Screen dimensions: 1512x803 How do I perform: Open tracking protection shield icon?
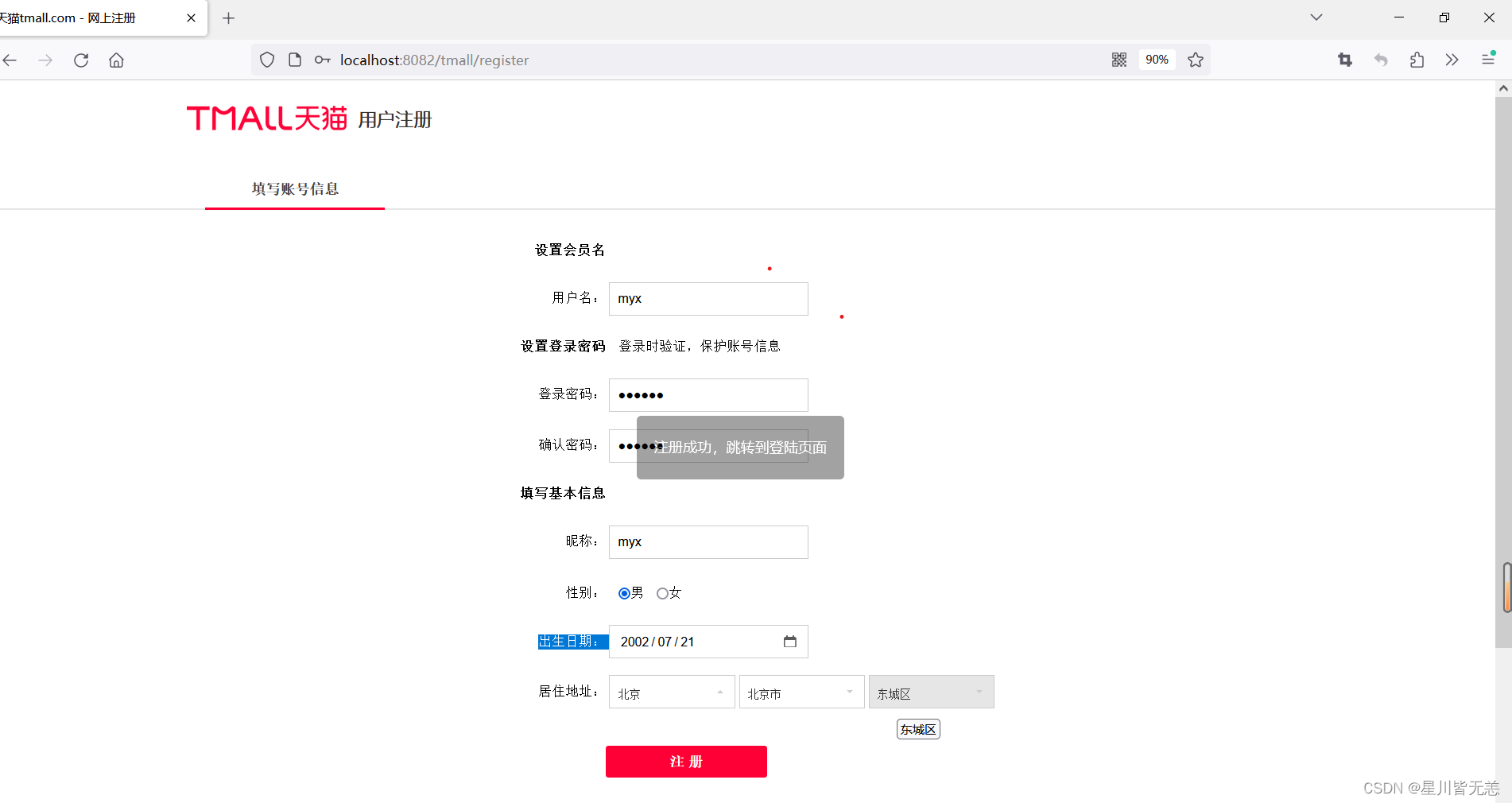(x=267, y=60)
